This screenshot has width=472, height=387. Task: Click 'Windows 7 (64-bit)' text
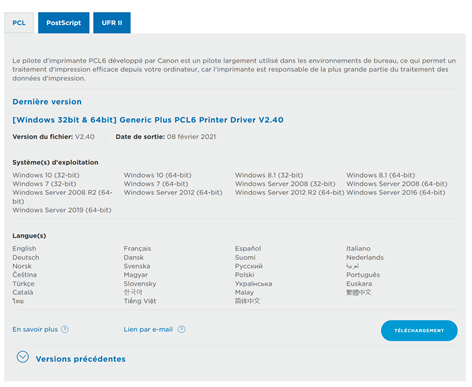pyautogui.click(x=156, y=184)
